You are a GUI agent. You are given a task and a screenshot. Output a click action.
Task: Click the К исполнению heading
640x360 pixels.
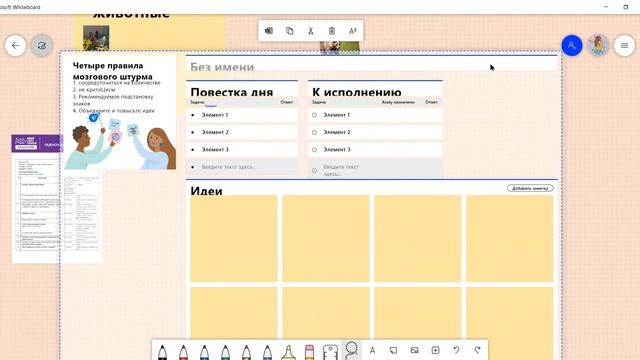357,92
